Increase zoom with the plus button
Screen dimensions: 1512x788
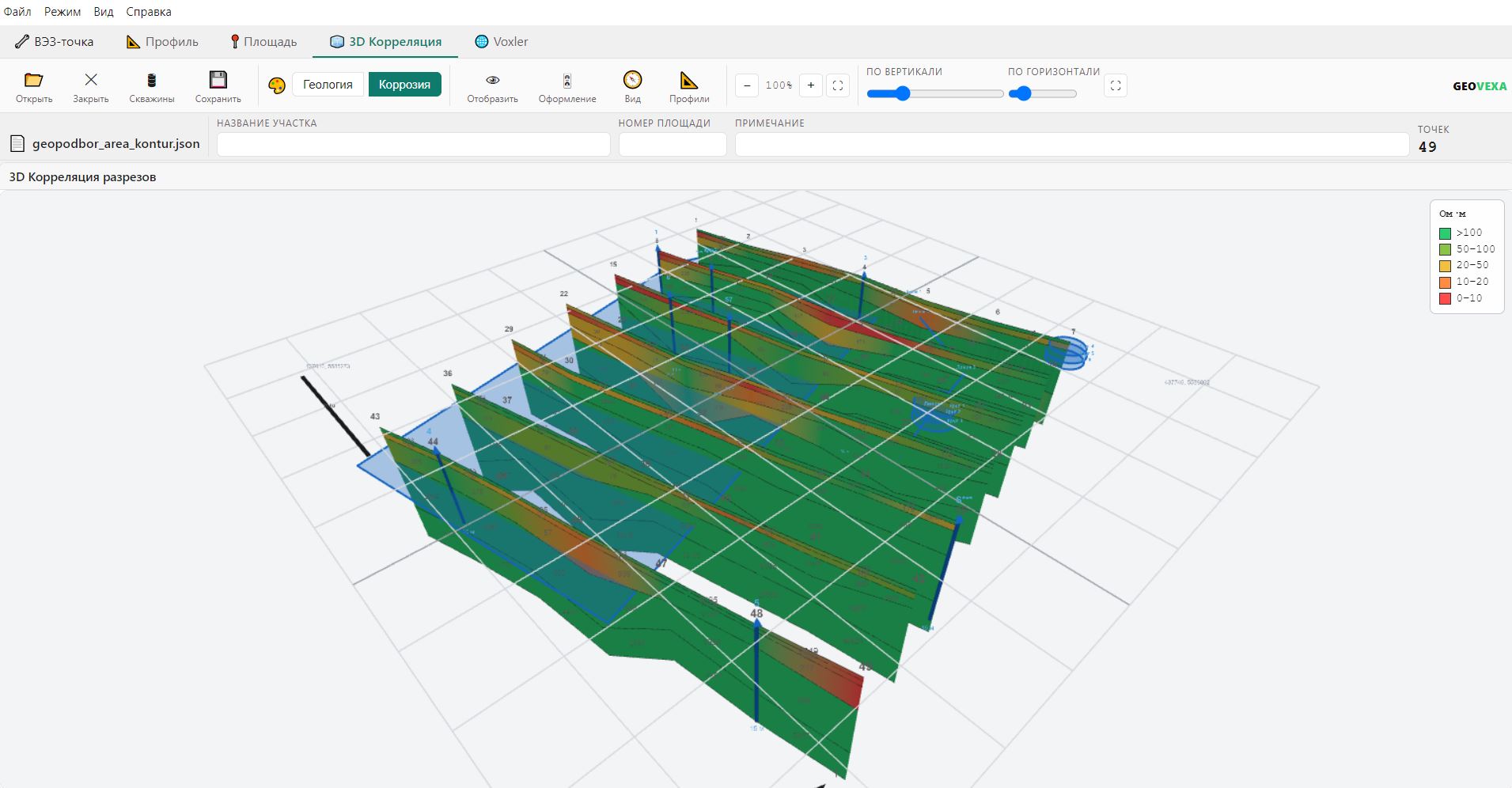point(811,85)
